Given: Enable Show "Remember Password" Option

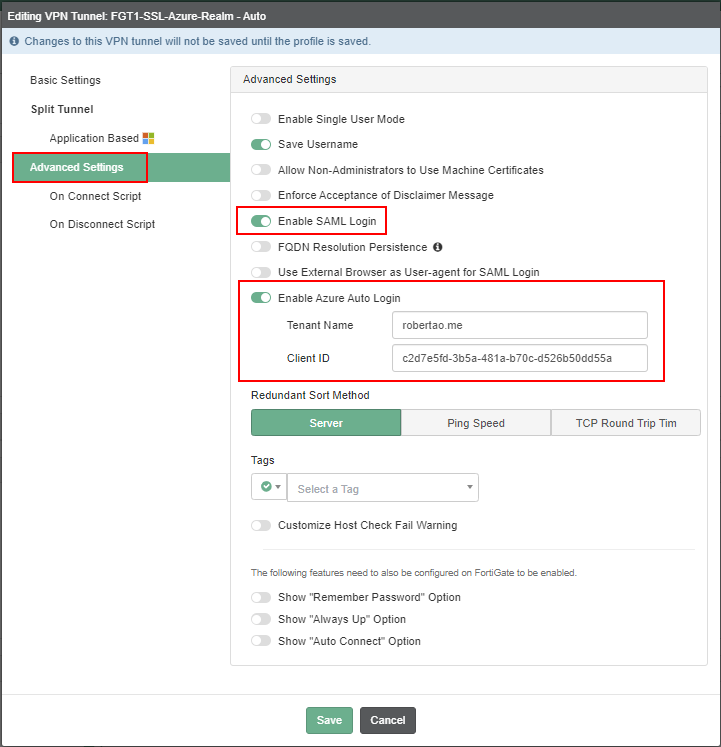Looking at the screenshot, I should point(261,597).
